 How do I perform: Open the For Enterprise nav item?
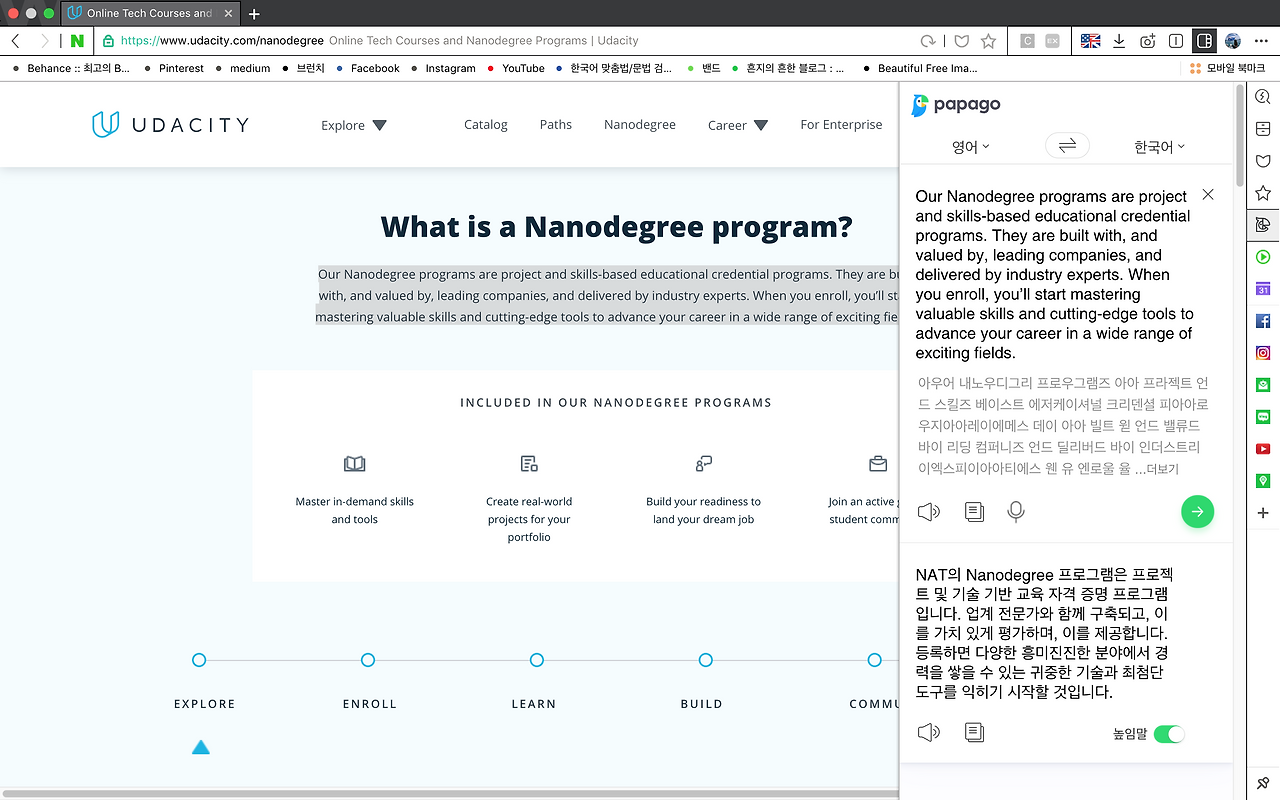tap(841, 125)
